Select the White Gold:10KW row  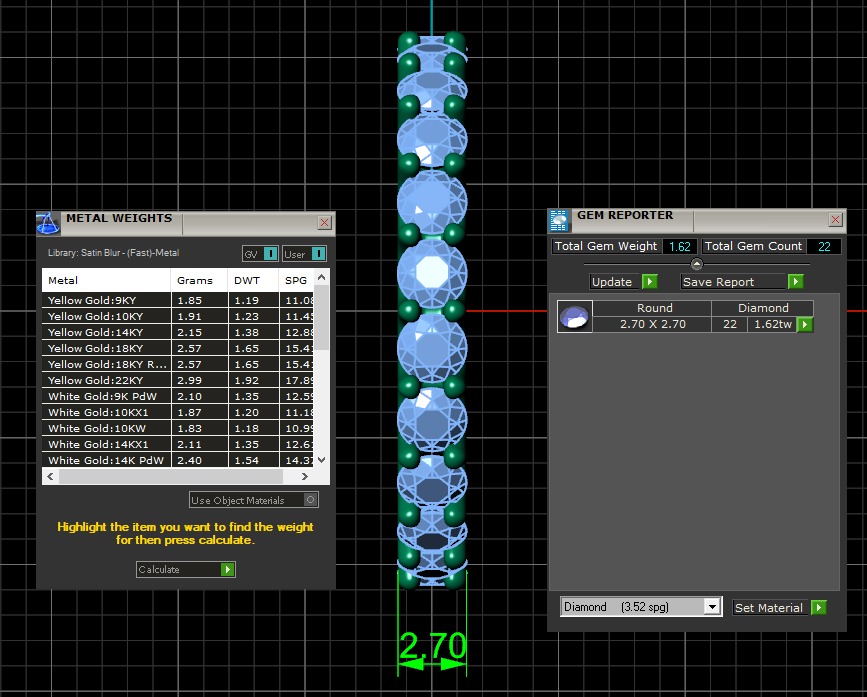178,428
